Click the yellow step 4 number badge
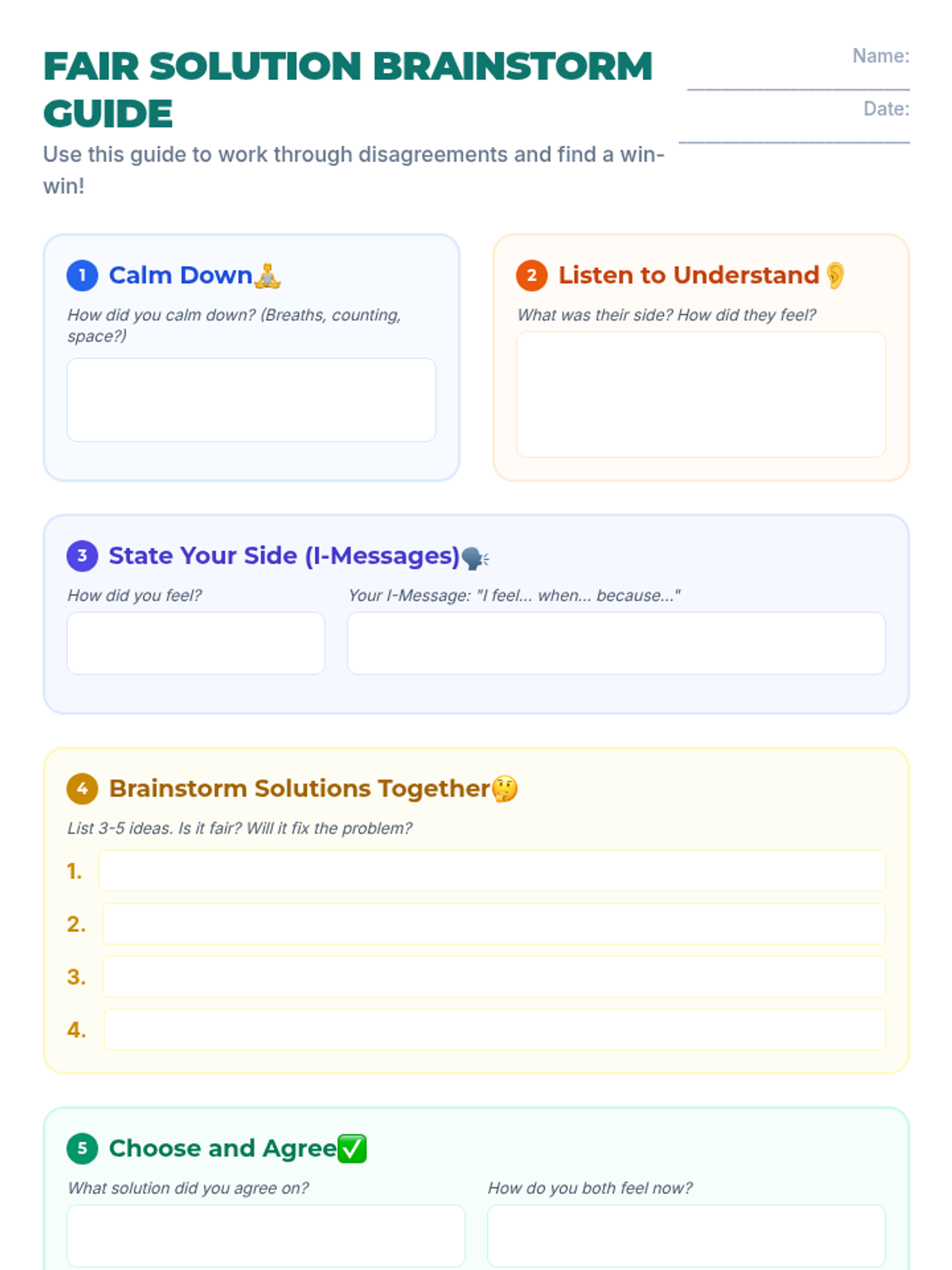The height and width of the screenshot is (1270, 952). click(x=83, y=789)
